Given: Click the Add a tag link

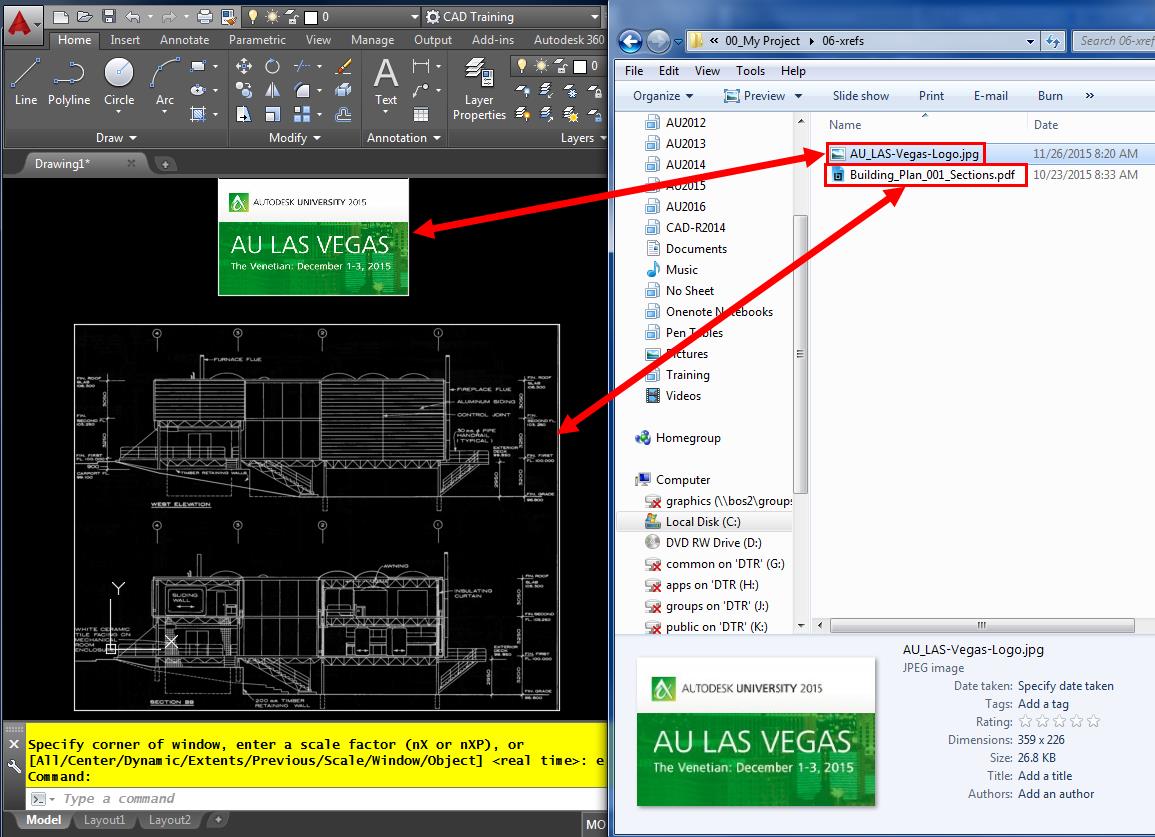Looking at the screenshot, I should pyautogui.click(x=1043, y=704).
